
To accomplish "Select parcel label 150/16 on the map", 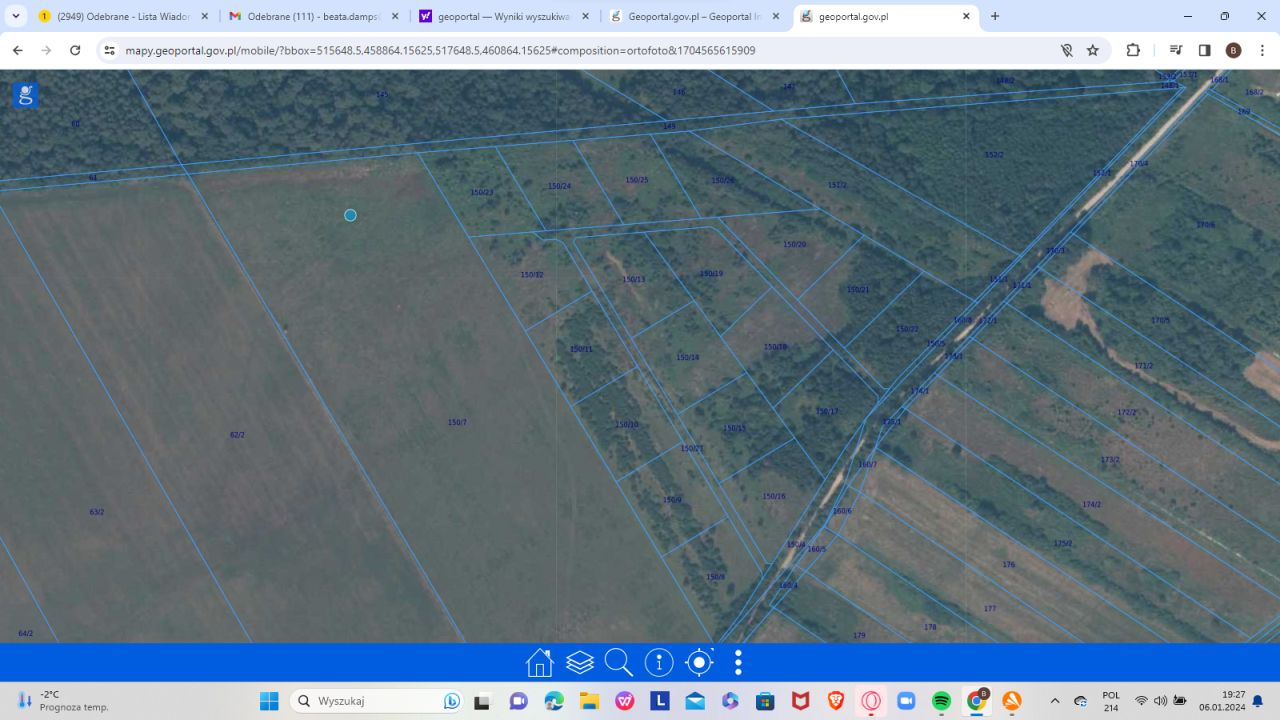I will pyautogui.click(x=774, y=496).
